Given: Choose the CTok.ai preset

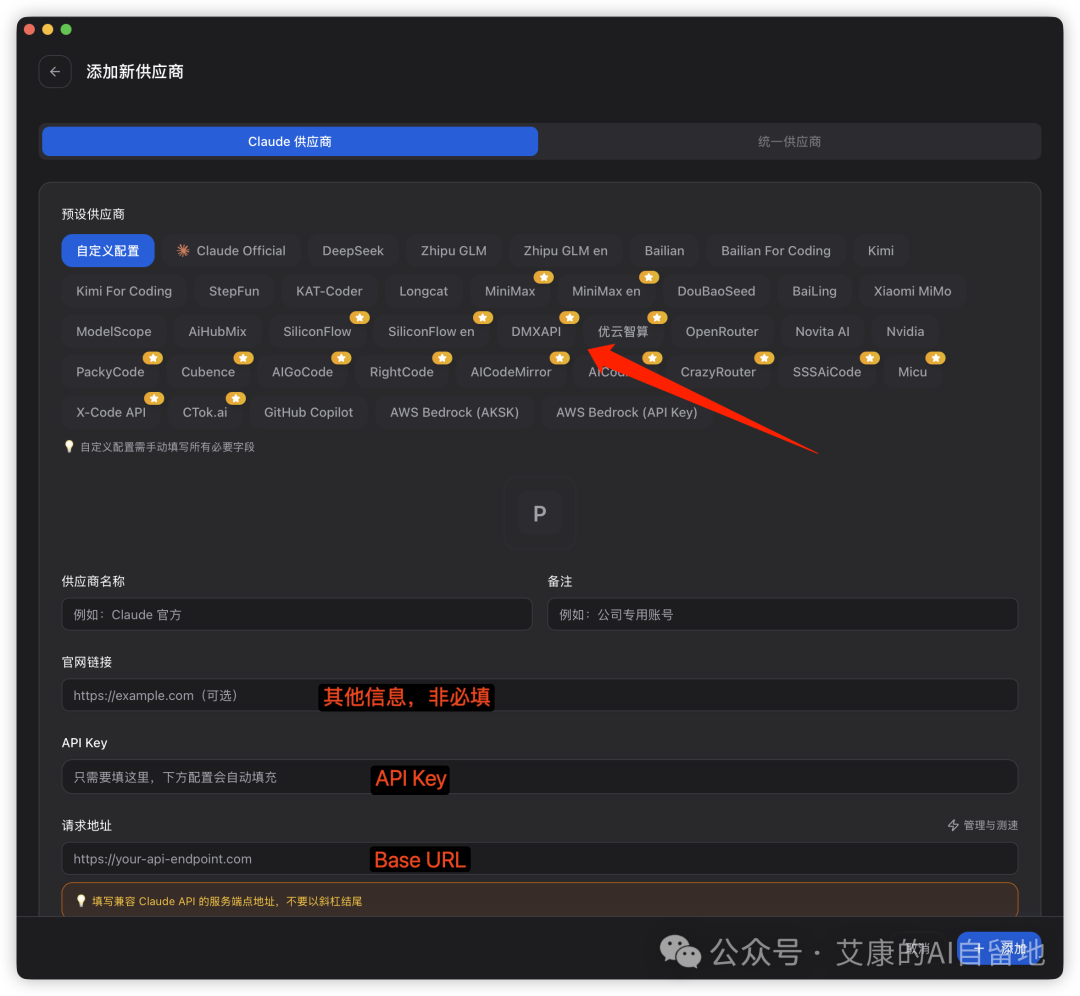Looking at the screenshot, I should (205, 413).
